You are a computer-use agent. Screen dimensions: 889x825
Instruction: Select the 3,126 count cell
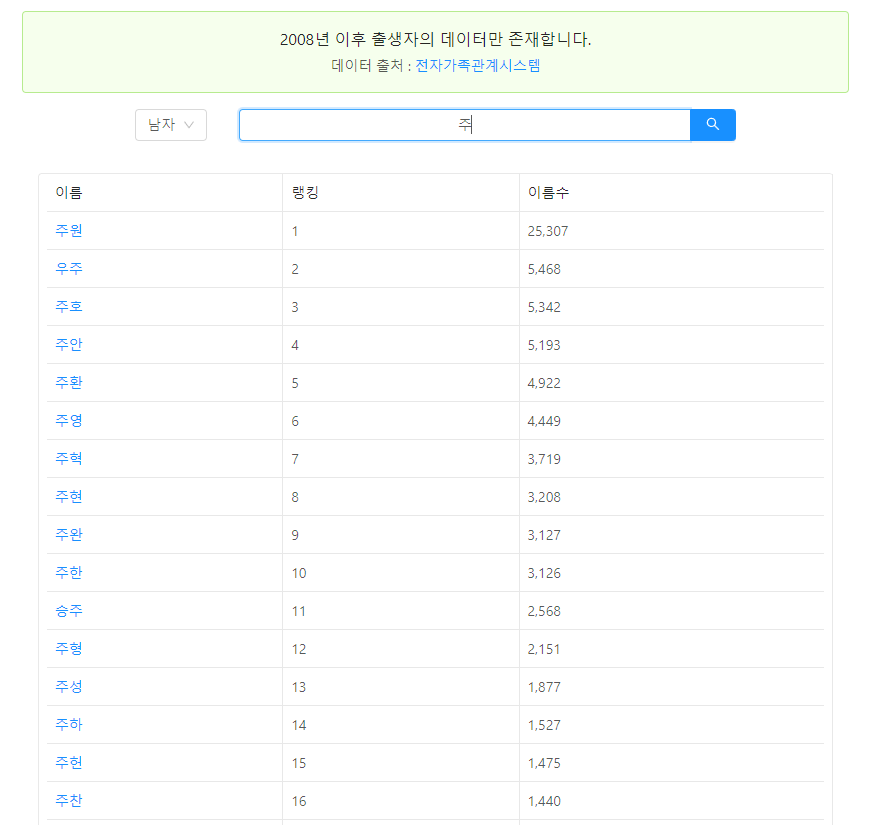671,573
